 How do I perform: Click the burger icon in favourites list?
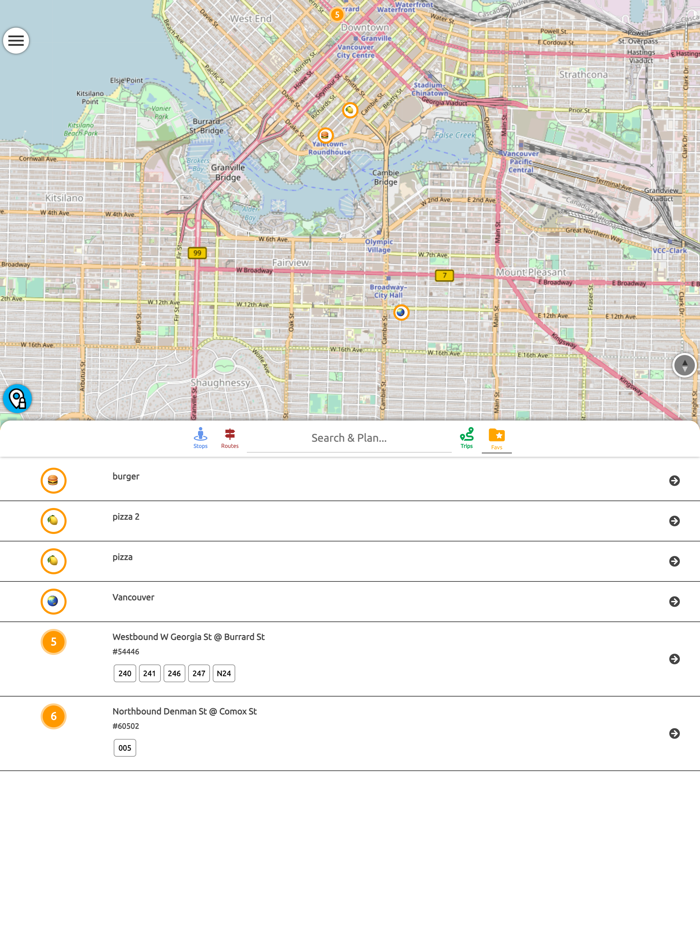click(54, 481)
